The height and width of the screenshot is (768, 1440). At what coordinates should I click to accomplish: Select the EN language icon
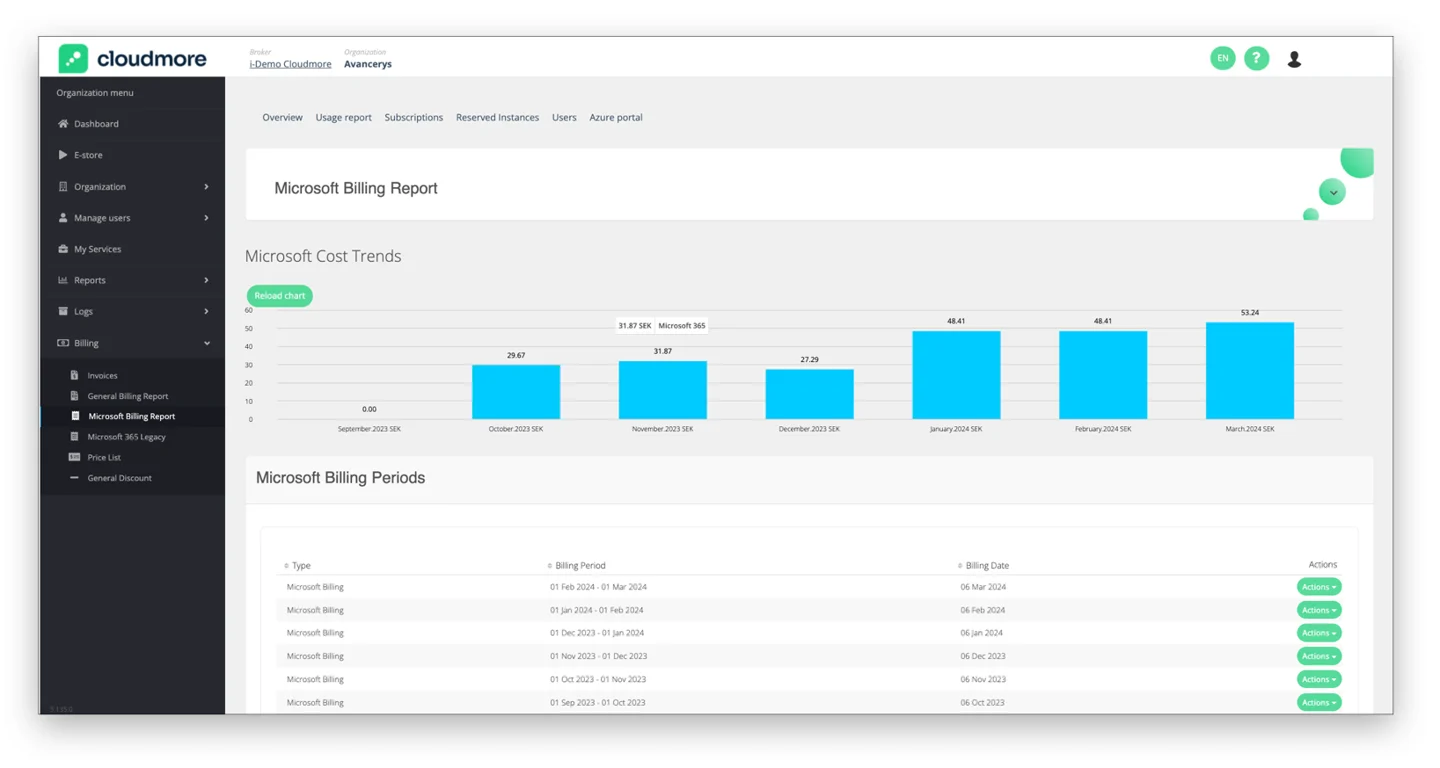tap(1223, 58)
